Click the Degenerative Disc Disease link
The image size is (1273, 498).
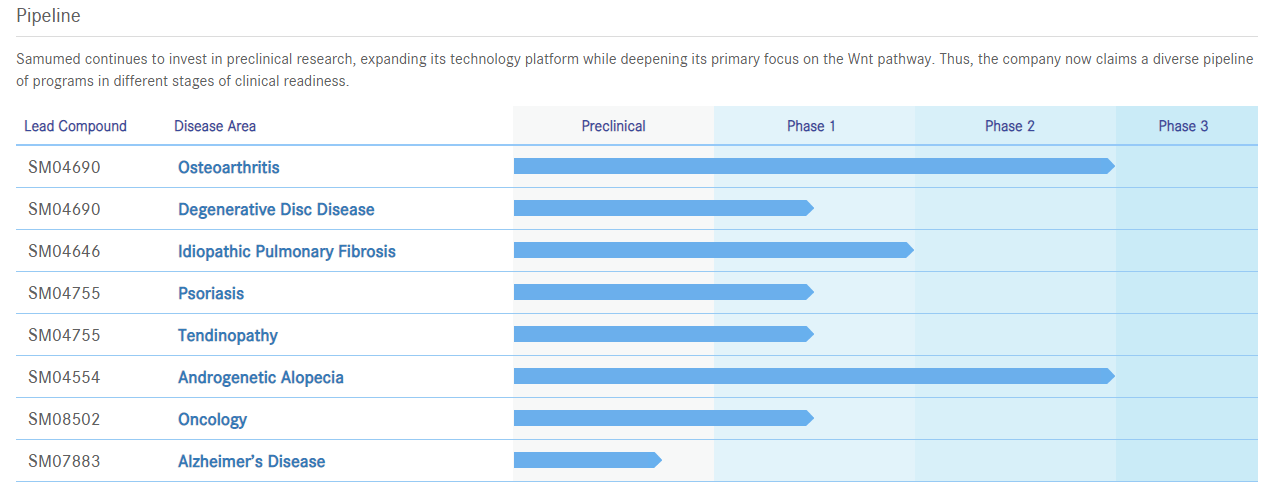pyautogui.click(x=276, y=209)
